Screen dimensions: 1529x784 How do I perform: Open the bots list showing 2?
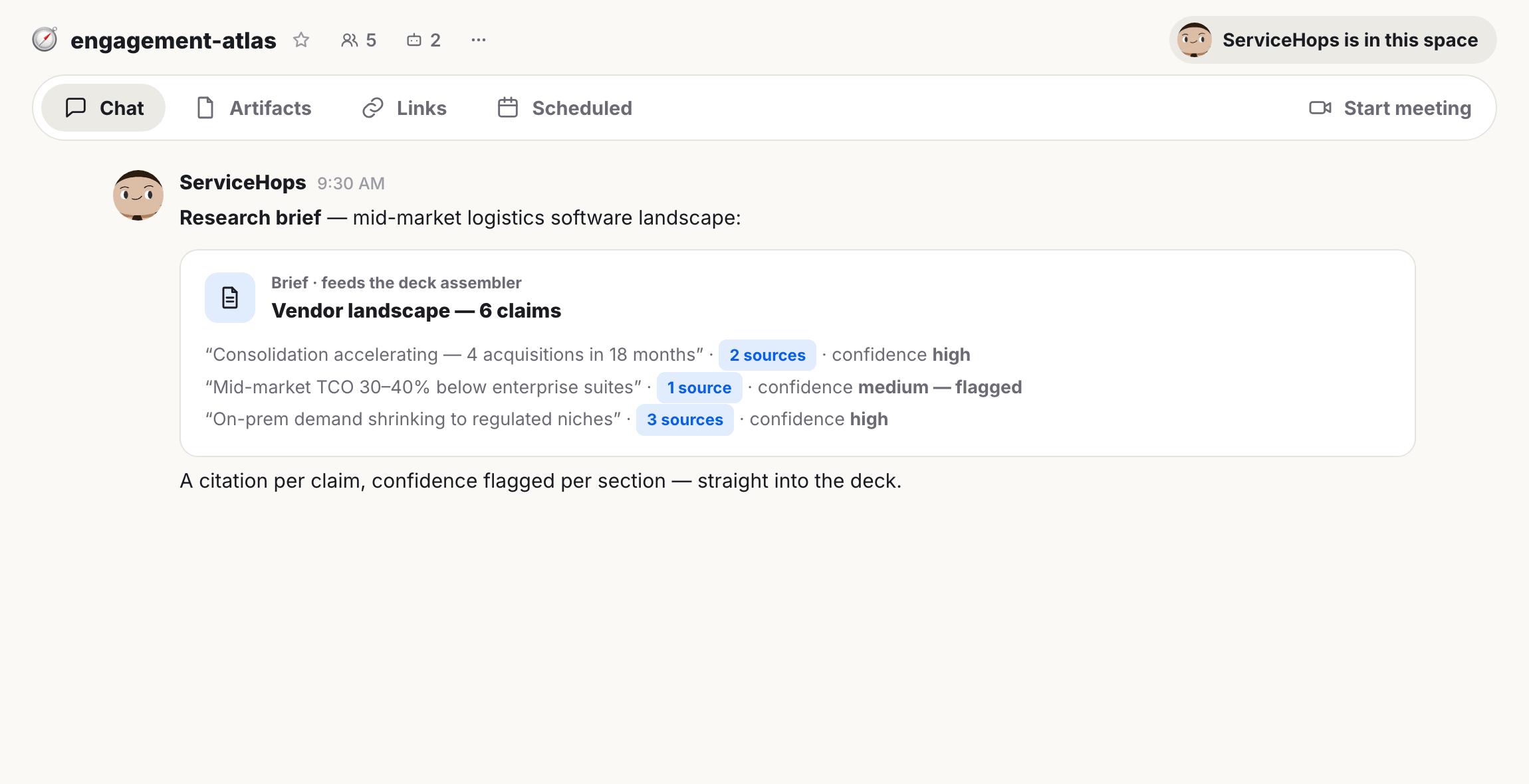pos(423,40)
